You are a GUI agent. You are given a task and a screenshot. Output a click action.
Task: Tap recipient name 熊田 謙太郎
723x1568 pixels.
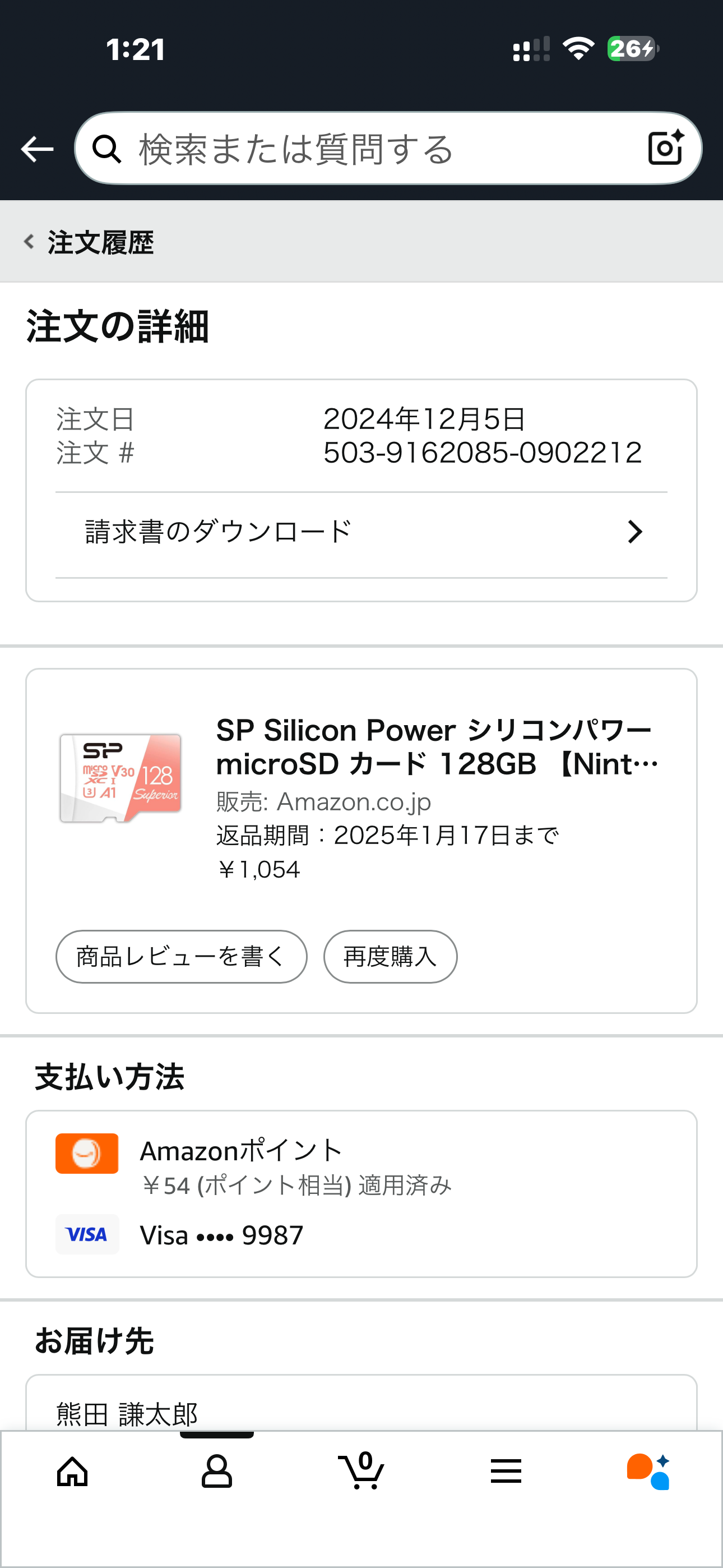[x=127, y=1413]
